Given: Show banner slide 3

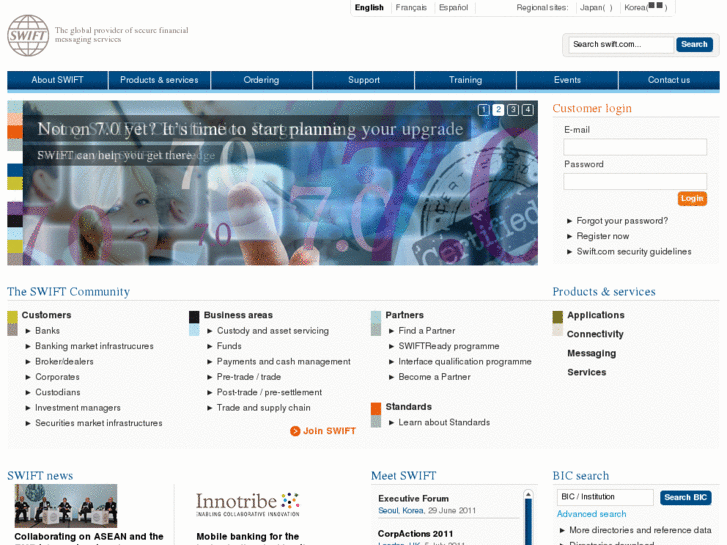Looking at the screenshot, I should (513, 109).
